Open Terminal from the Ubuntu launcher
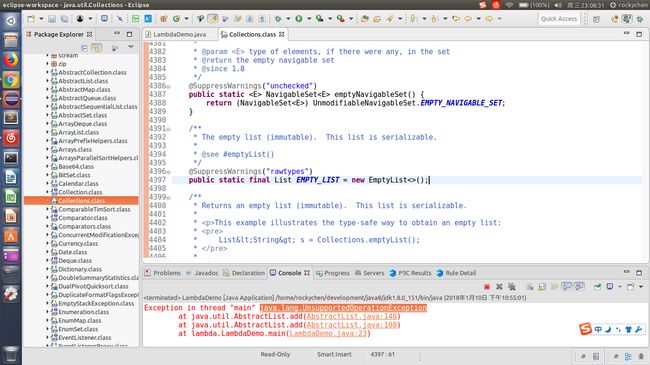The width and height of the screenshot is (650, 365). [x=11, y=158]
